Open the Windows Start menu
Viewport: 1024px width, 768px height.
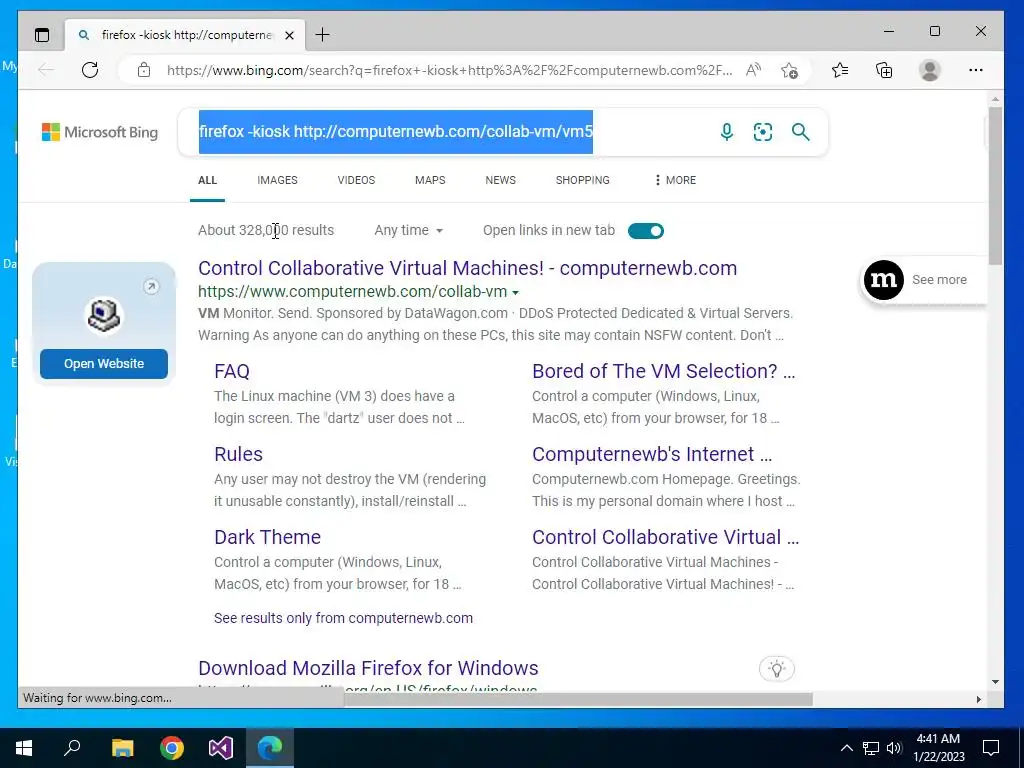24,748
